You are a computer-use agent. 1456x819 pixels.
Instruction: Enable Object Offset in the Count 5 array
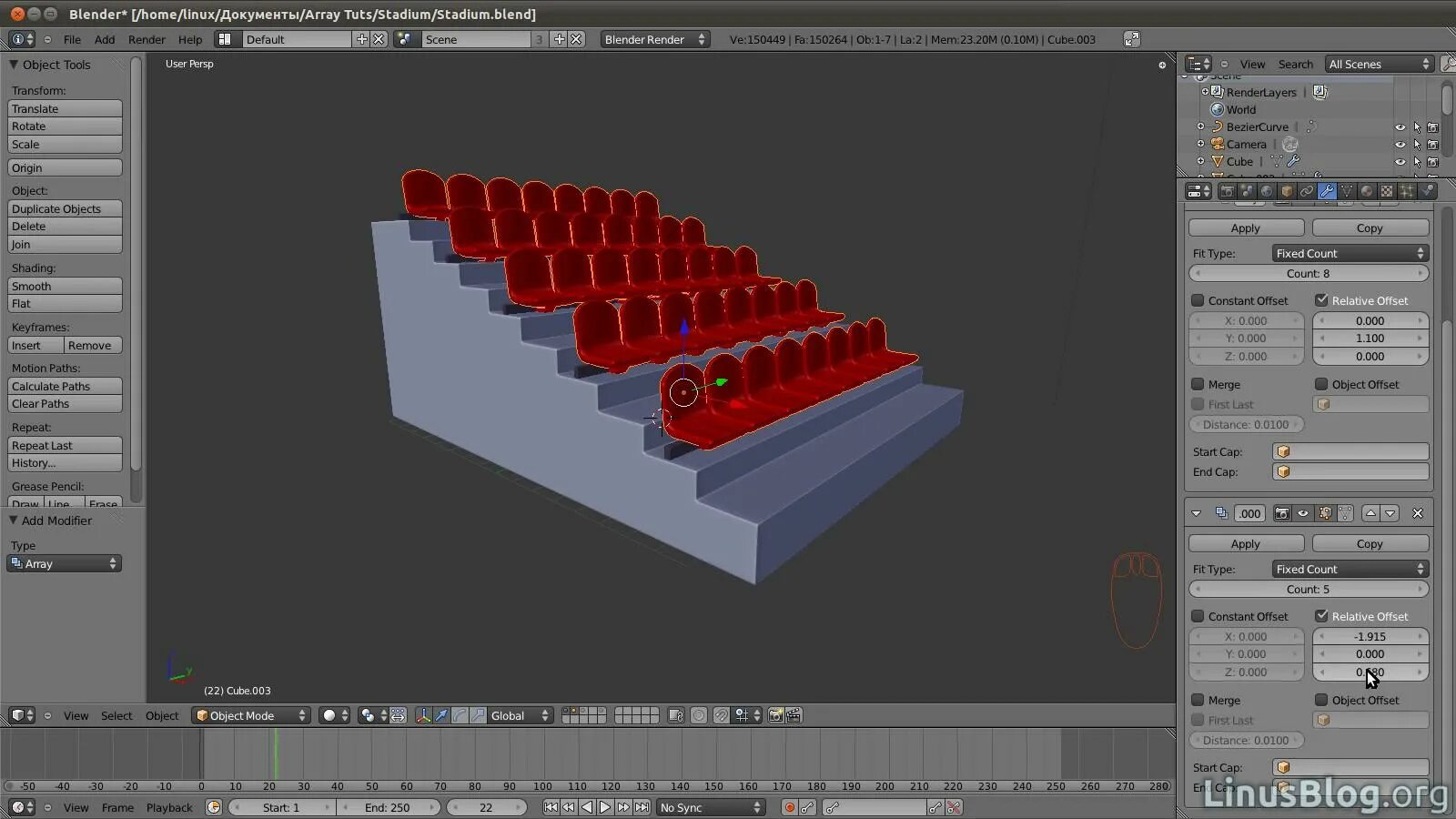tap(1321, 700)
